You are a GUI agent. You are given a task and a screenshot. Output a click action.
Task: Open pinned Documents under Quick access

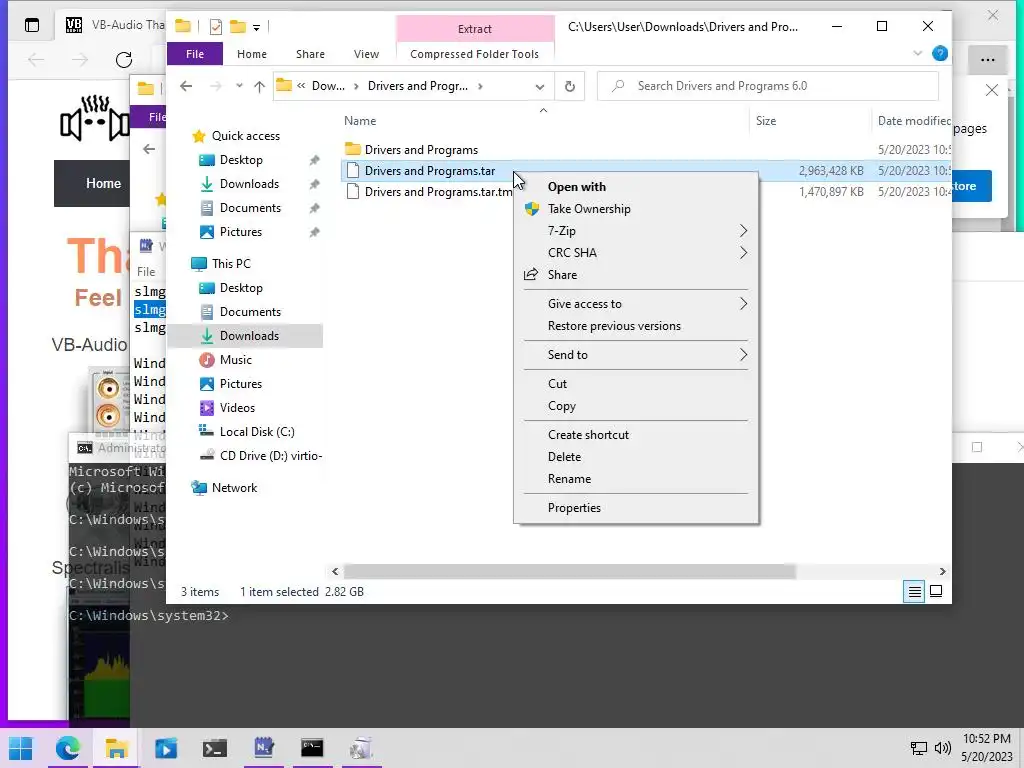click(250, 208)
